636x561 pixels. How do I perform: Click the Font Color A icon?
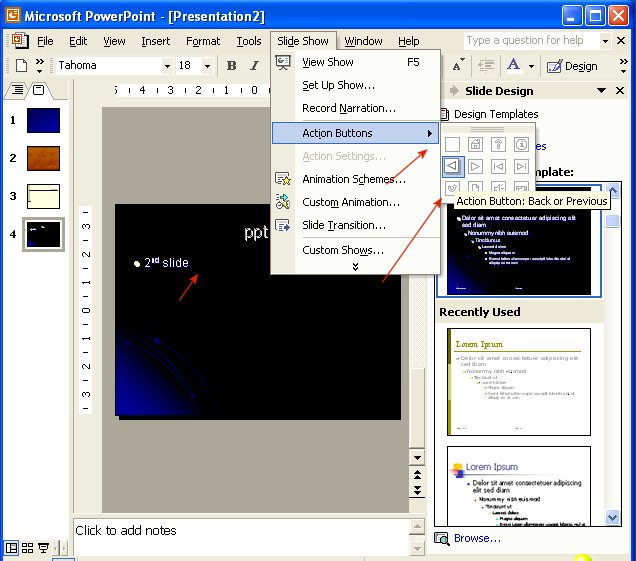[514, 65]
